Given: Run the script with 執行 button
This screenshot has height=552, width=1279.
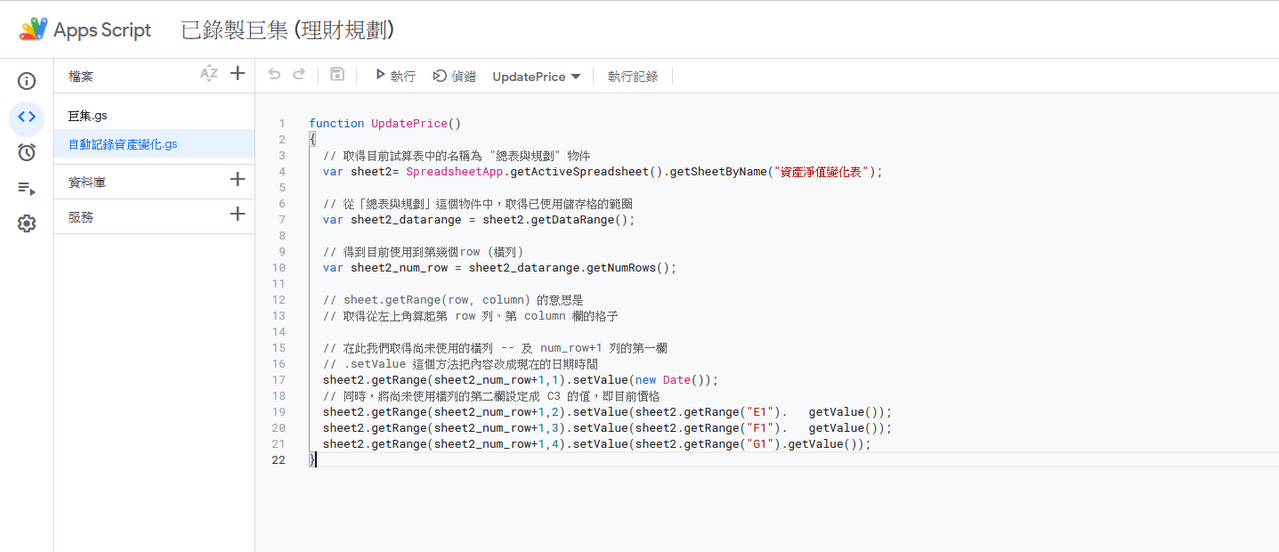Looking at the screenshot, I should [x=395, y=76].
